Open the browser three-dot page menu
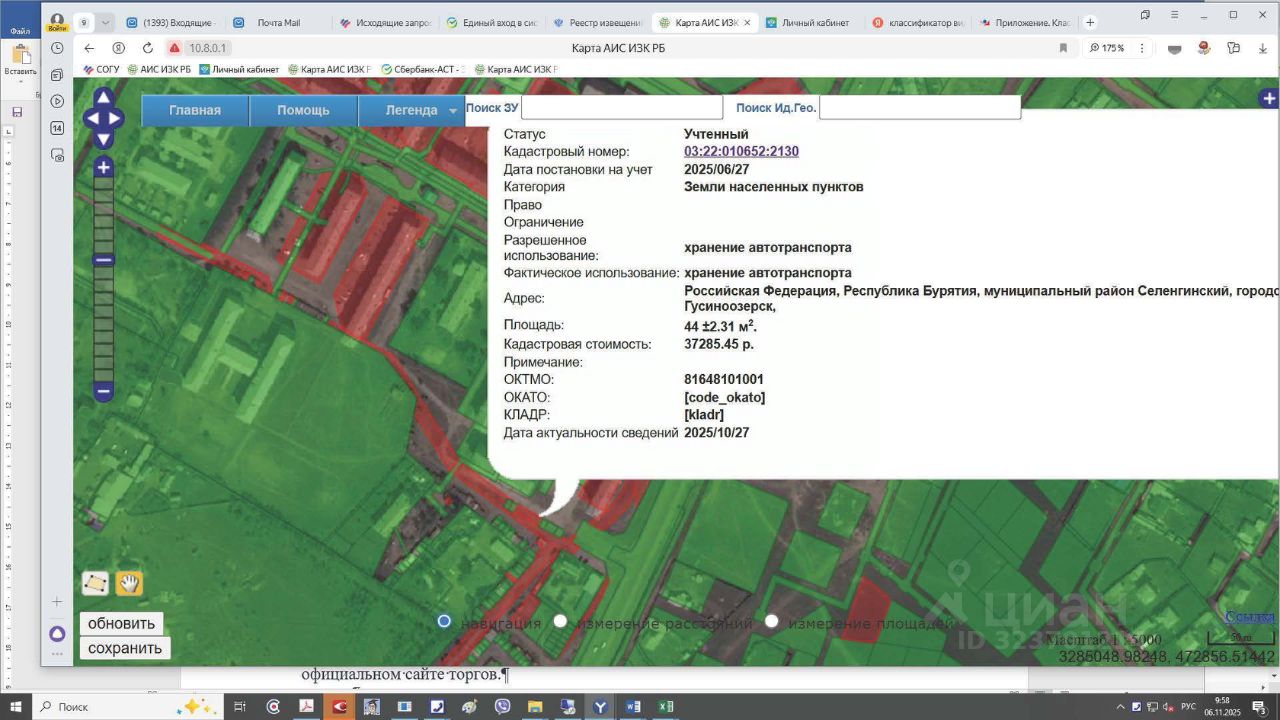Image resolution: width=1280 pixels, height=720 pixels. pyautogui.click(x=1141, y=48)
